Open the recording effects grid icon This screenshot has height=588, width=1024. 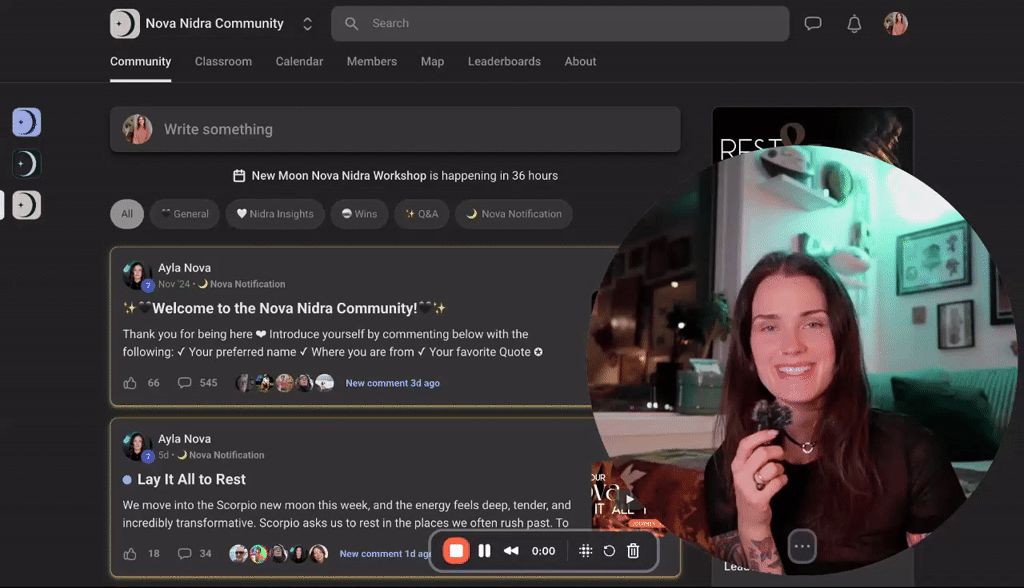pyautogui.click(x=586, y=550)
